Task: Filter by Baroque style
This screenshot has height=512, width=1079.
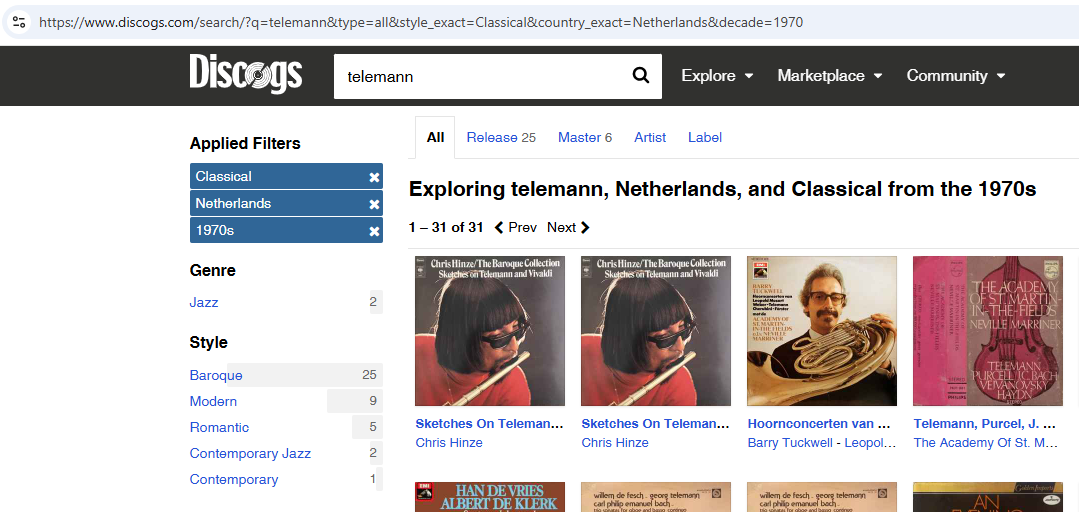Action: coord(216,375)
